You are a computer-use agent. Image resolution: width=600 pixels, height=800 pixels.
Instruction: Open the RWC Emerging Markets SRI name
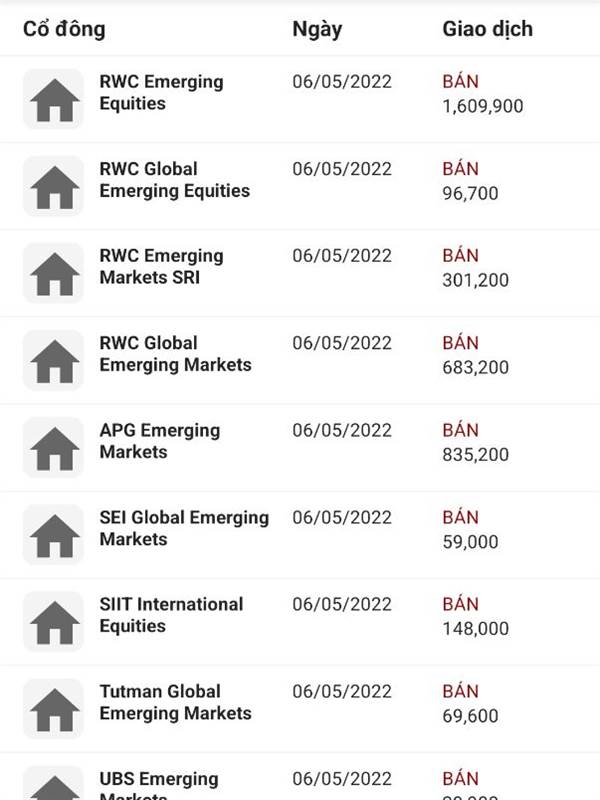point(161,266)
